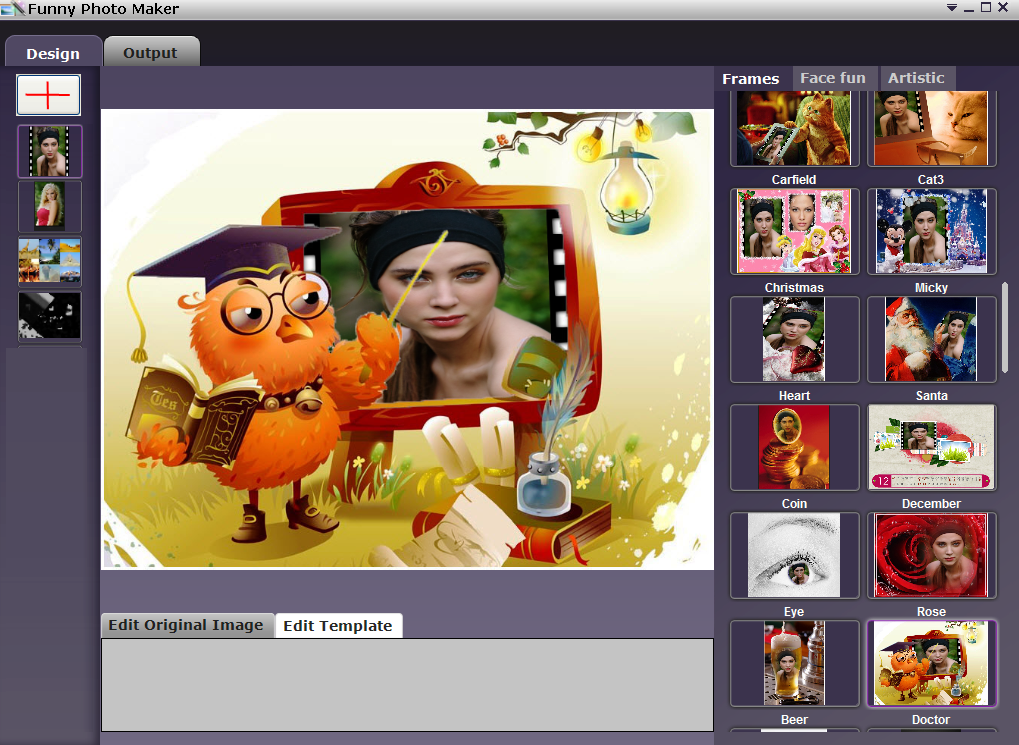
Task: Choose the Christmas frame
Action: coord(794,231)
